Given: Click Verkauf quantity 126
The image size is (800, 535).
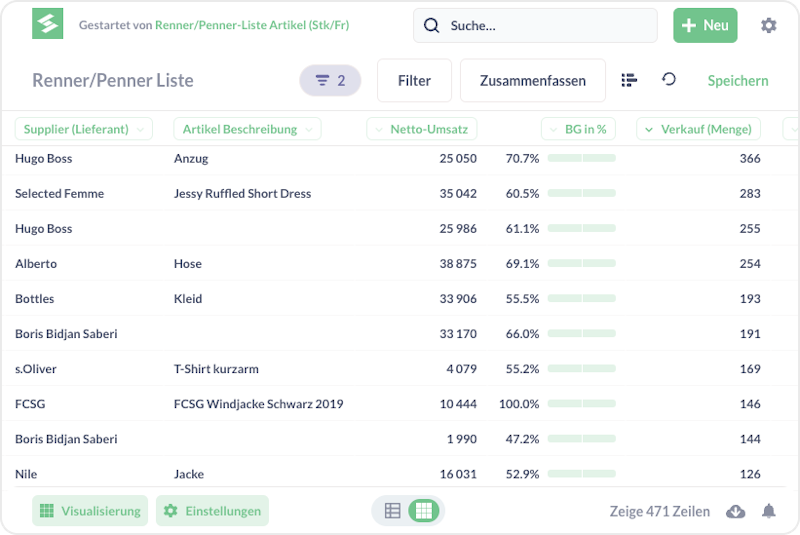Looking at the screenshot, I should [x=750, y=474].
